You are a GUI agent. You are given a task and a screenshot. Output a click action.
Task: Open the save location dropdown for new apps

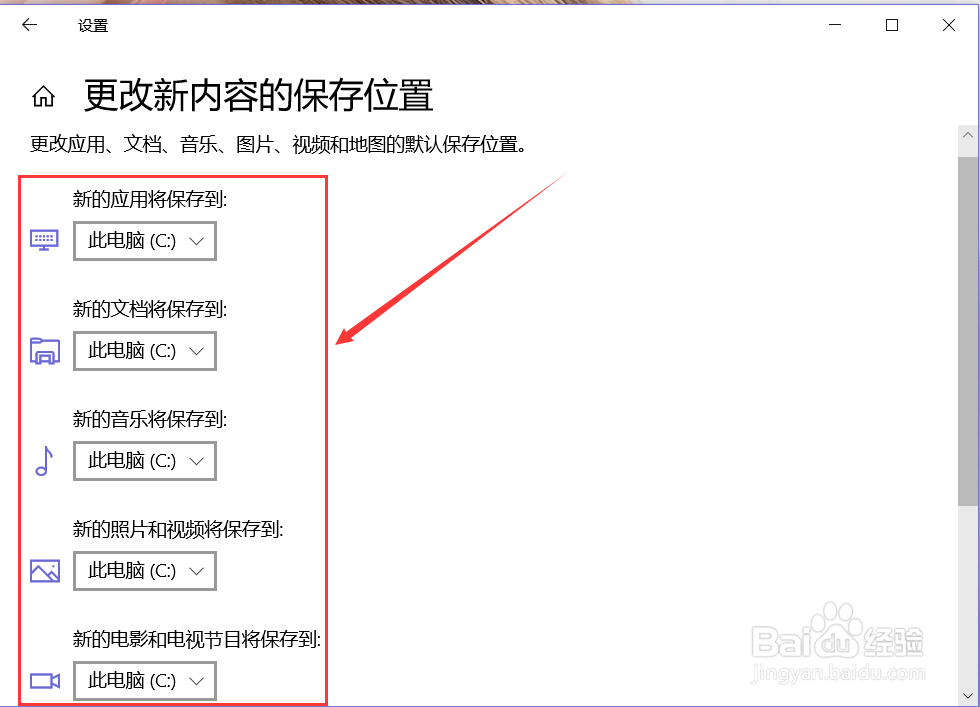click(144, 240)
